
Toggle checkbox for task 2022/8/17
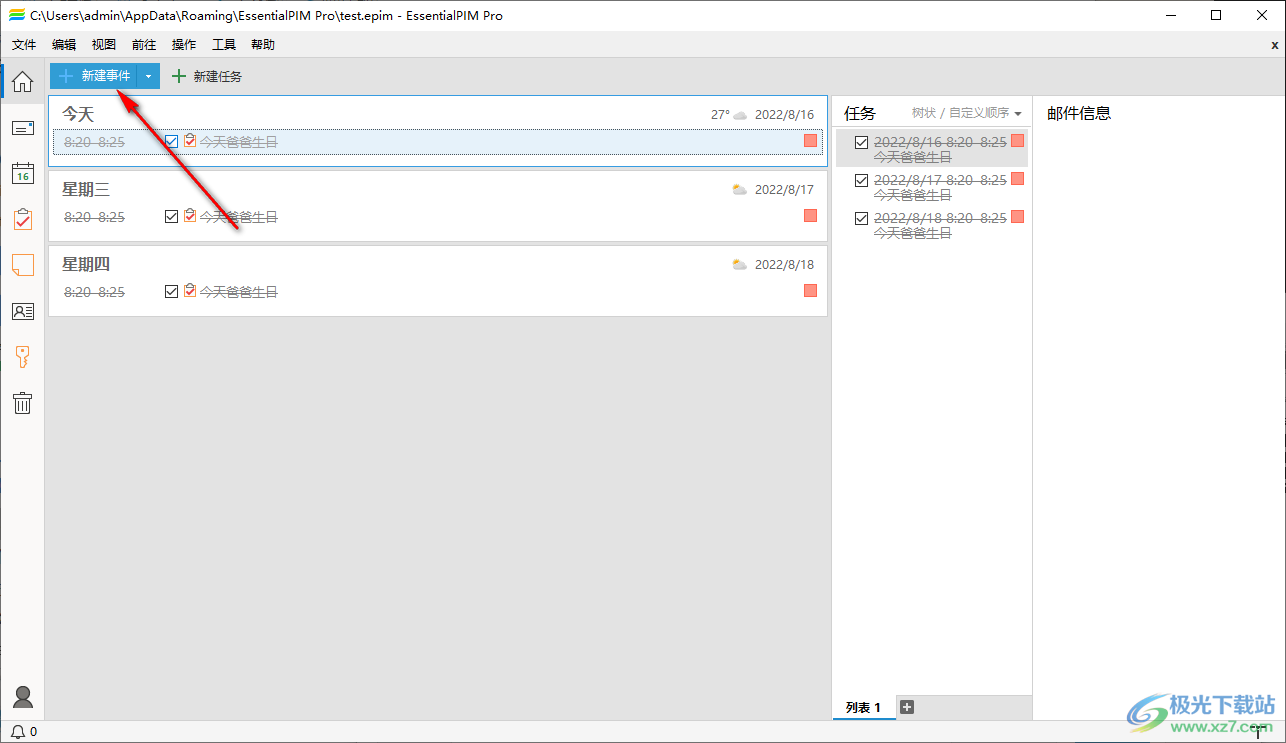tap(861, 181)
